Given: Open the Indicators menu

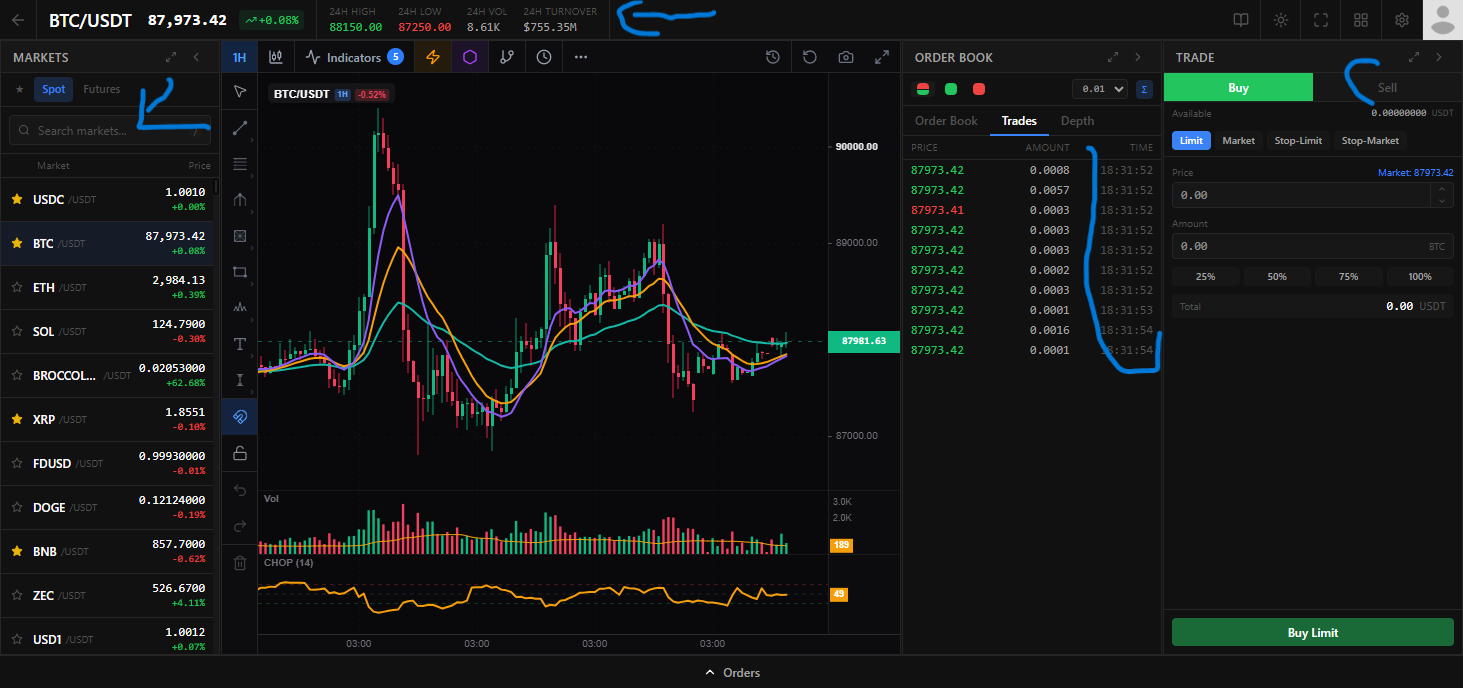Looking at the screenshot, I should 354,57.
